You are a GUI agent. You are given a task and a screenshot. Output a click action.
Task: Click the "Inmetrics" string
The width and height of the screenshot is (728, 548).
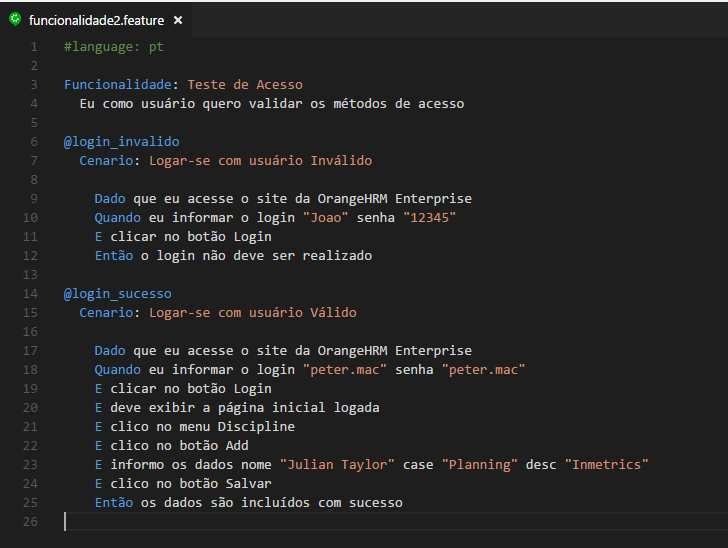pyautogui.click(x=607, y=465)
